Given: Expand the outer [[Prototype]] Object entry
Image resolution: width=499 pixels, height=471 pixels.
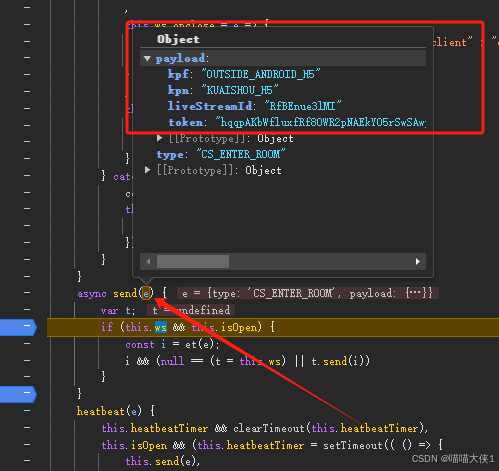Looking at the screenshot, I should point(147,170).
